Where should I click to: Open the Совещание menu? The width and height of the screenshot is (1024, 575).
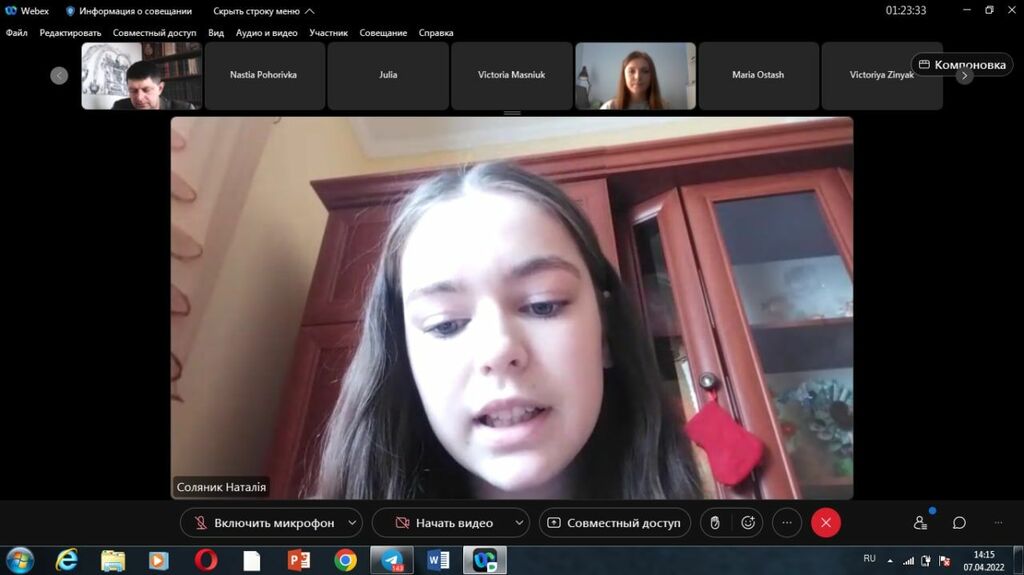pos(383,33)
